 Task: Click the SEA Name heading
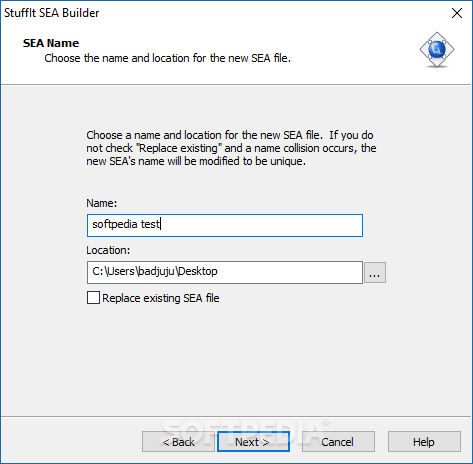(51, 43)
